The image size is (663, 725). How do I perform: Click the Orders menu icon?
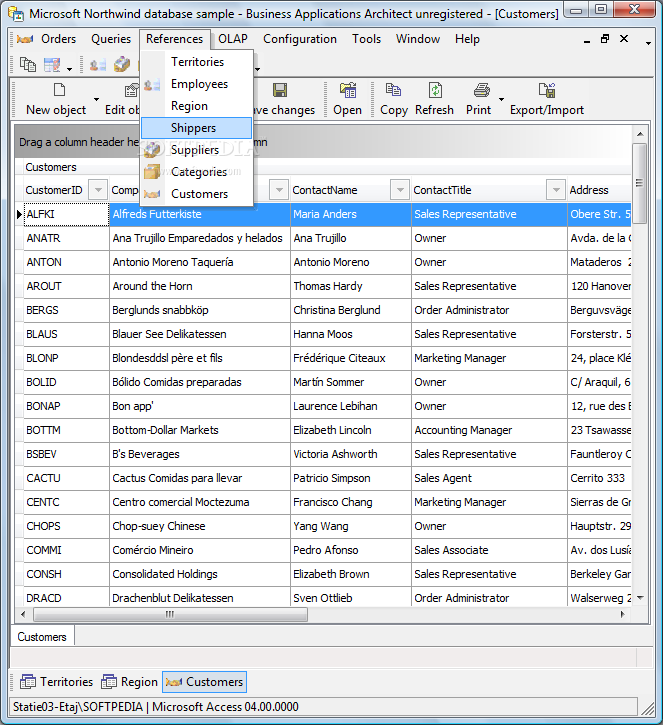25,39
